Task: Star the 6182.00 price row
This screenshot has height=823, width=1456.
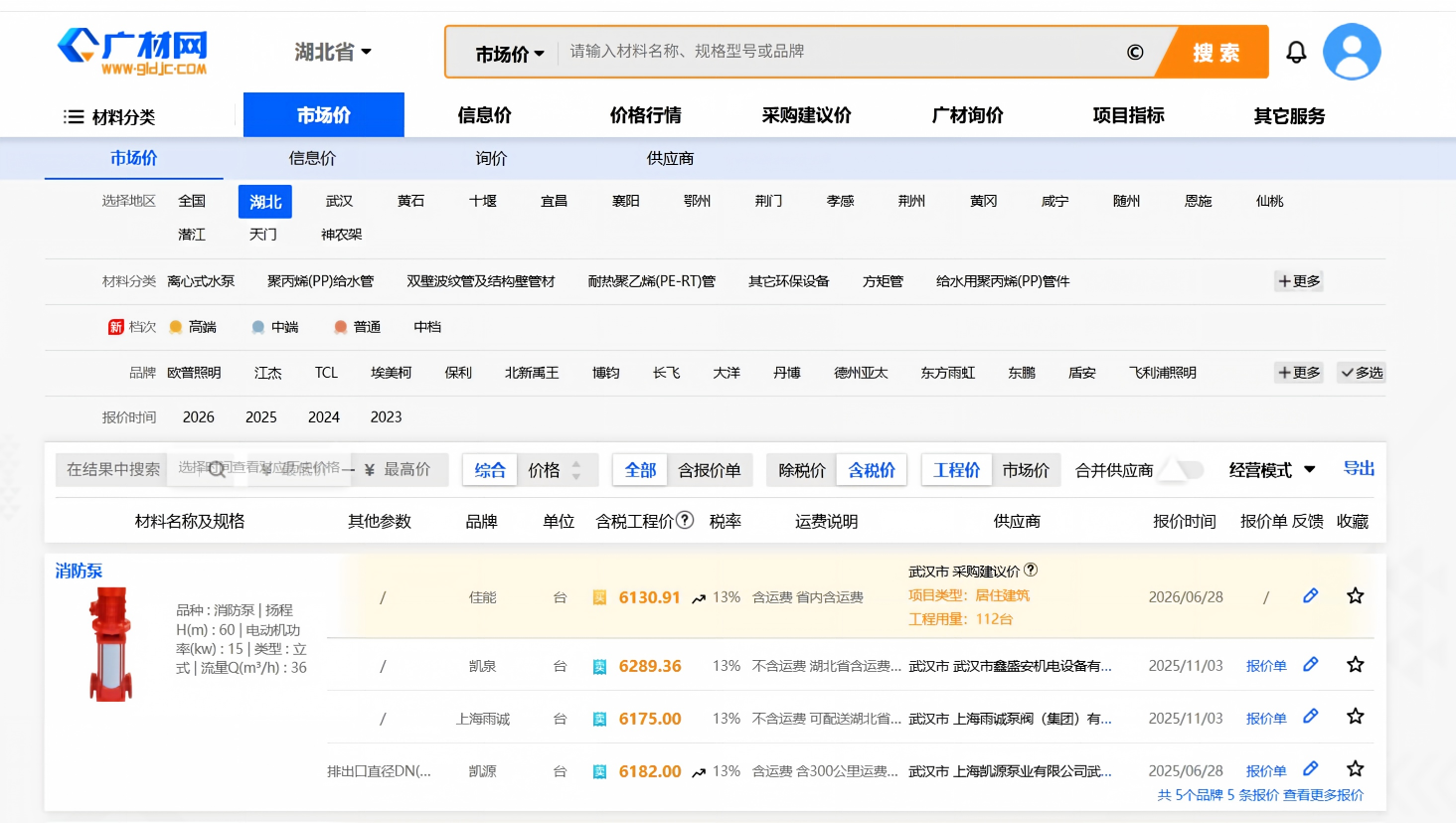Action: pyautogui.click(x=1355, y=768)
